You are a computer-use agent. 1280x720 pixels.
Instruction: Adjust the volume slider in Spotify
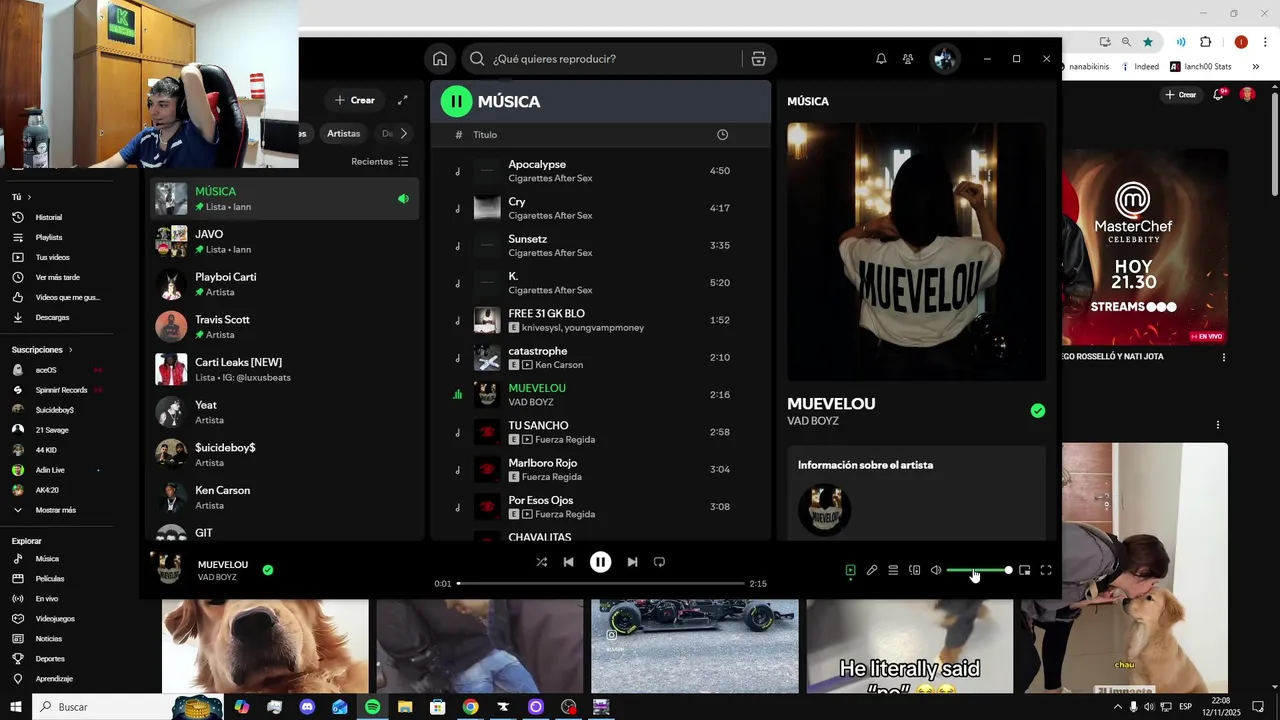(x=979, y=570)
